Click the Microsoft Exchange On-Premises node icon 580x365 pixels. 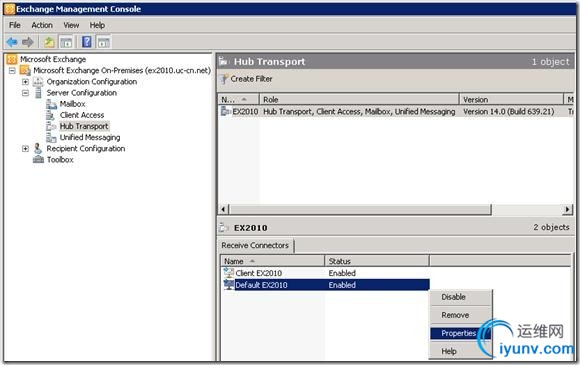tap(25, 70)
